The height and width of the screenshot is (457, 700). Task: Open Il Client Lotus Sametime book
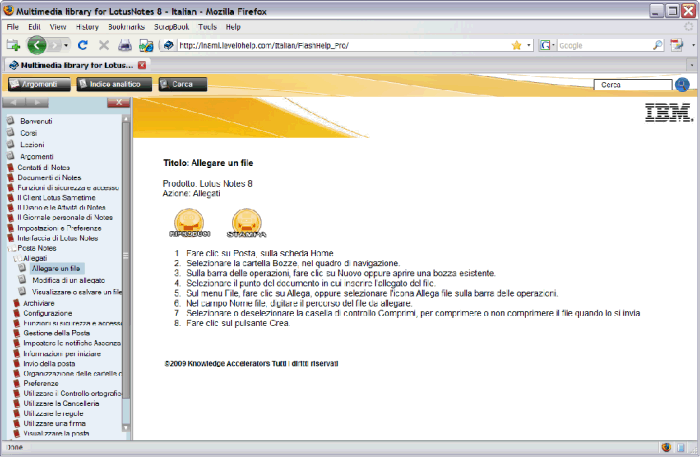(x=56, y=198)
